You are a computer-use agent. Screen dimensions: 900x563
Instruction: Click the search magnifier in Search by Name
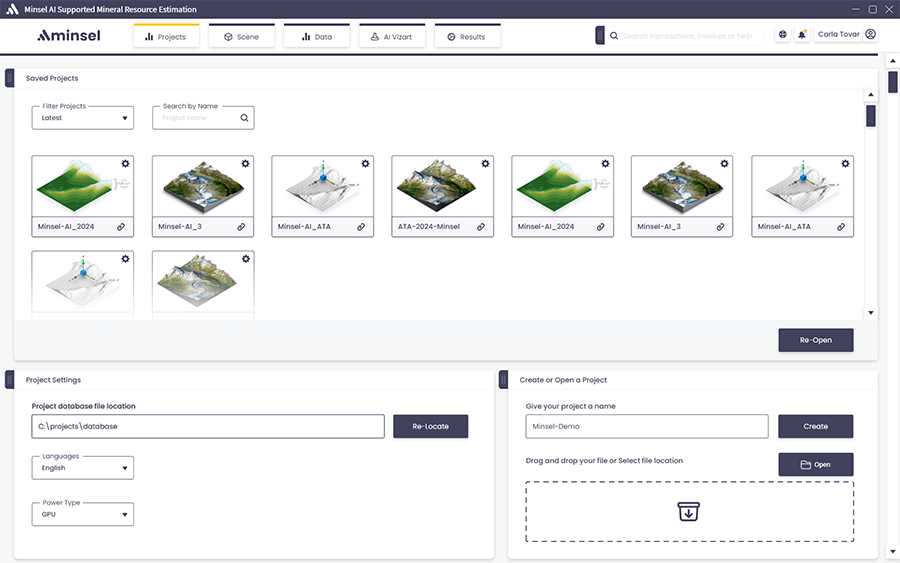pyautogui.click(x=244, y=118)
